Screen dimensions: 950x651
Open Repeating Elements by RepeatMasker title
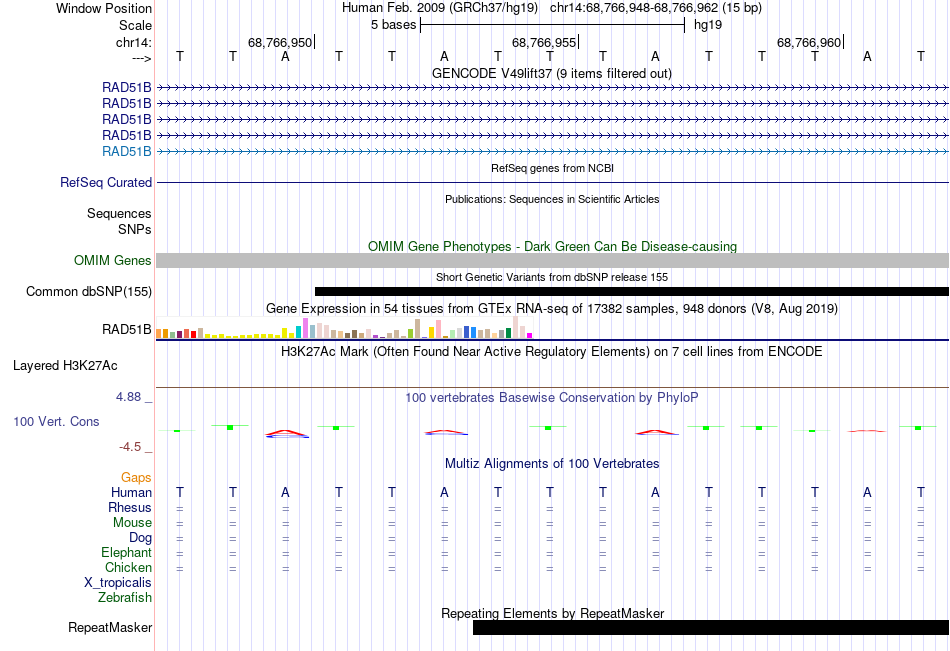[552, 613]
